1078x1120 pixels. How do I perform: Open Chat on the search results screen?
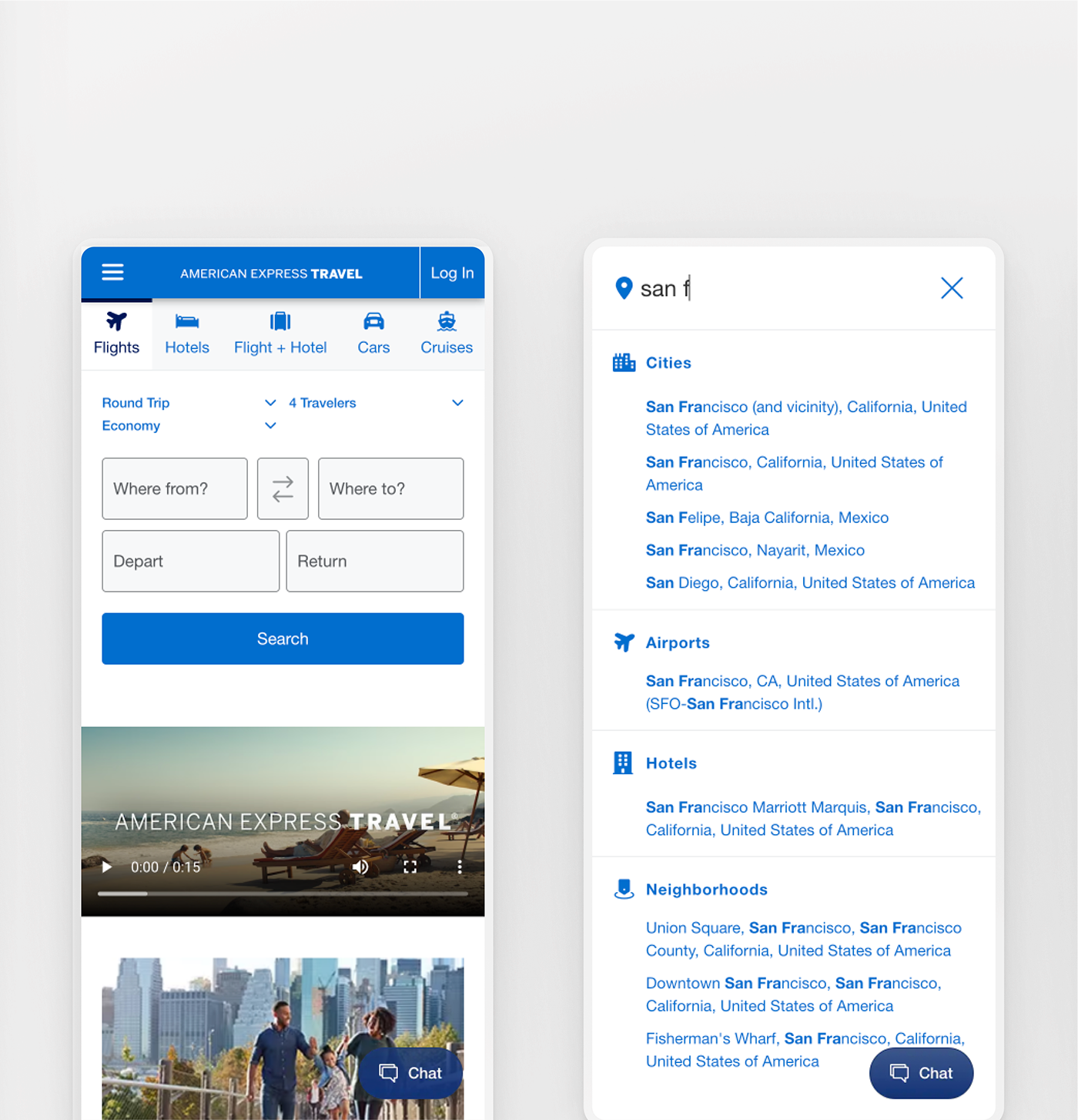tap(921, 1073)
